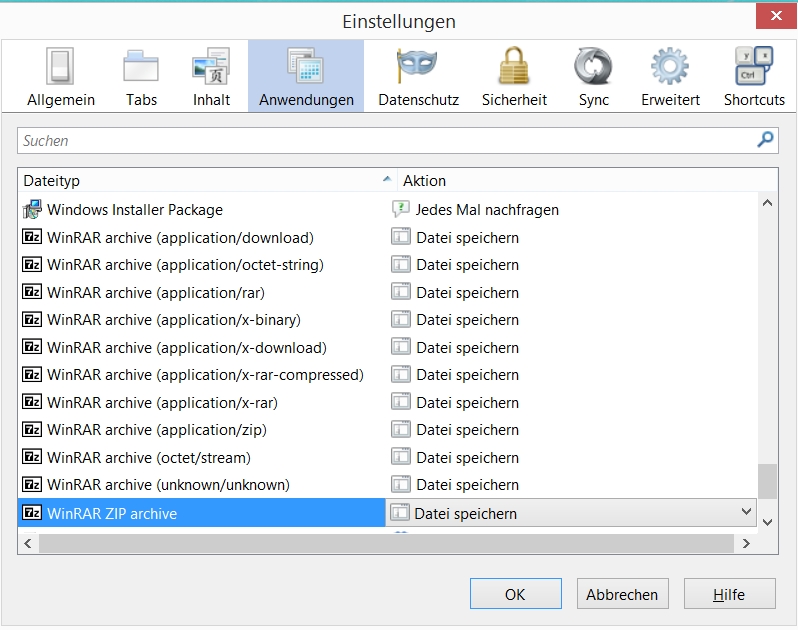Click the 7z icon for application/rar
The width and height of the screenshot is (798, 630).
pos(32,292)
